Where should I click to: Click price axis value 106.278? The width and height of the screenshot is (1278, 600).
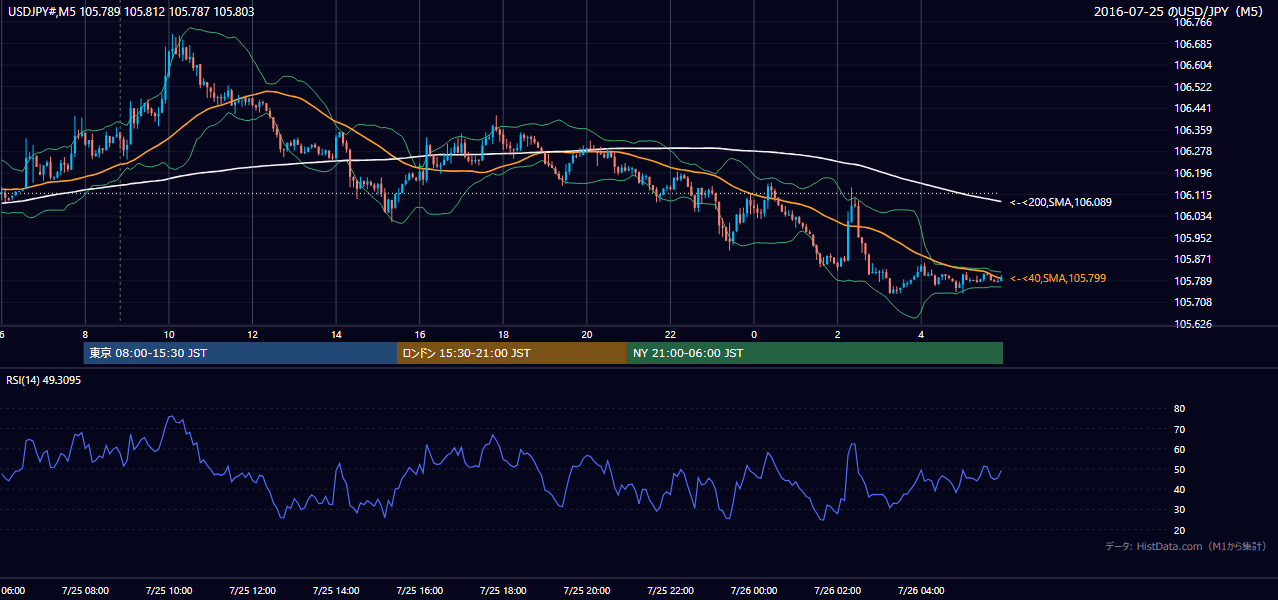[1193, 151]
